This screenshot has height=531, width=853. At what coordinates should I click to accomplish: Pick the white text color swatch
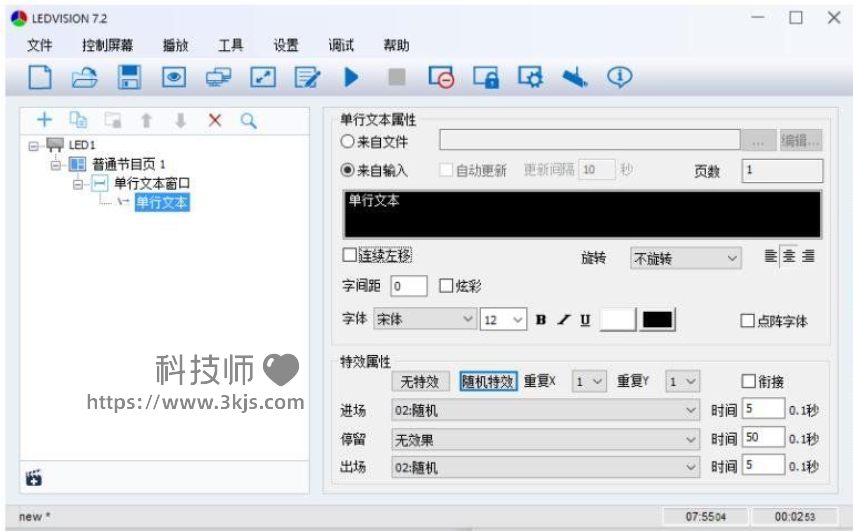[617, 319]
